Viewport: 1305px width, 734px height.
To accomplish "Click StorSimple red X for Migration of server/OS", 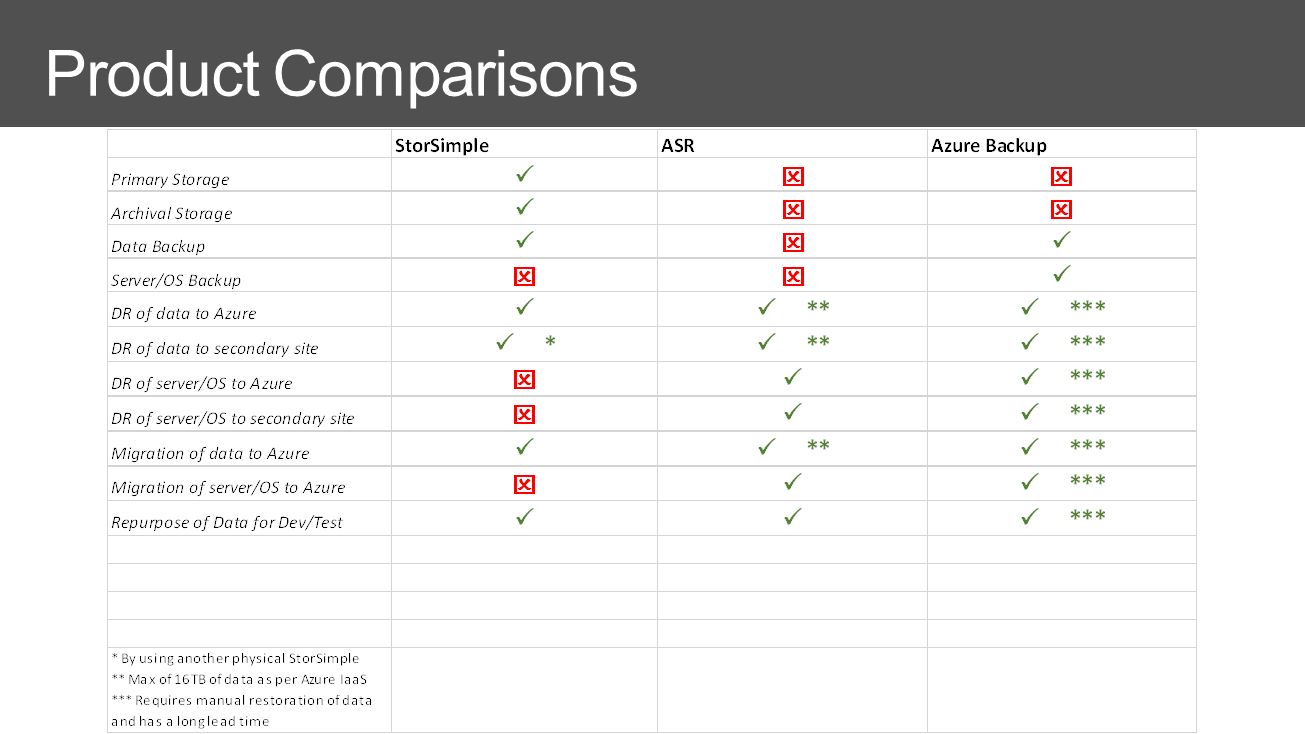I will point(524,485).
